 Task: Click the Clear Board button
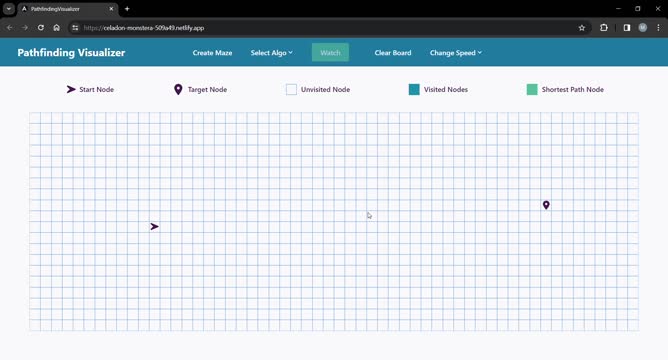click(x=393, y=53)
